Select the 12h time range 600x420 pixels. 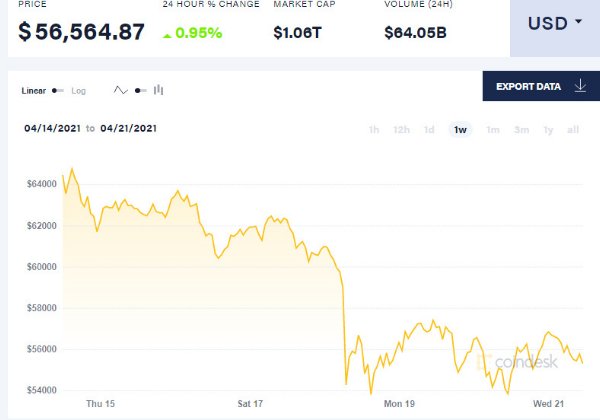pos(401,129)
